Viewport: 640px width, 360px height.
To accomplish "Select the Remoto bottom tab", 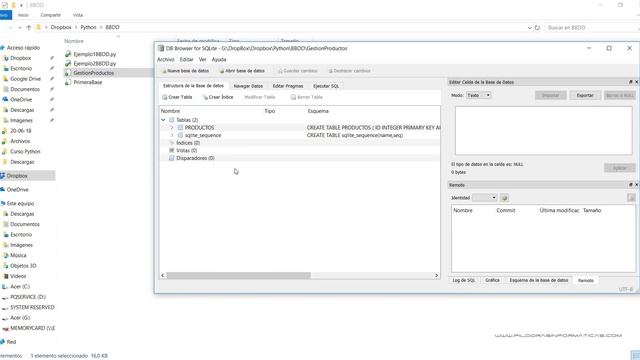I will pyautogui.click(x=586, y=281).
